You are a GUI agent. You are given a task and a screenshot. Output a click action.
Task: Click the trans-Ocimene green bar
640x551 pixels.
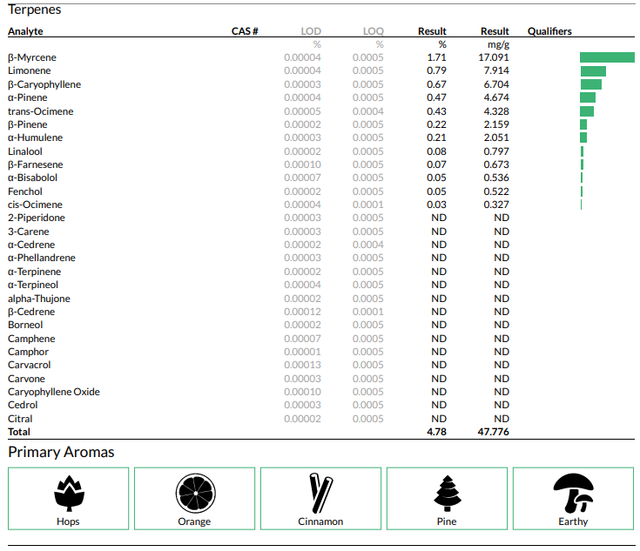coord(587,111)
